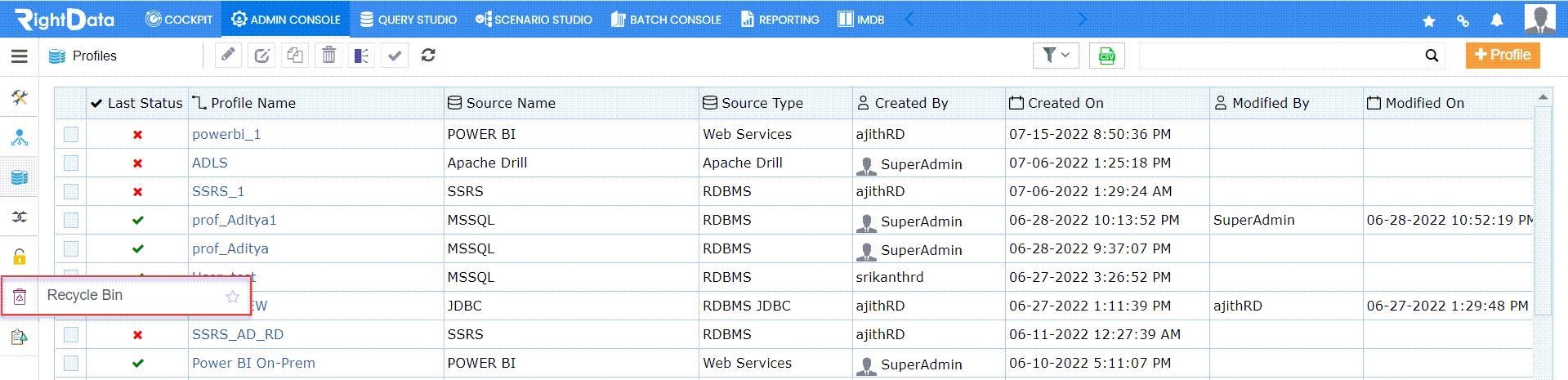1568x380 pixels.
Task: Click the copy profile icon
Action: pyautogui.click(x=295, y=56)
